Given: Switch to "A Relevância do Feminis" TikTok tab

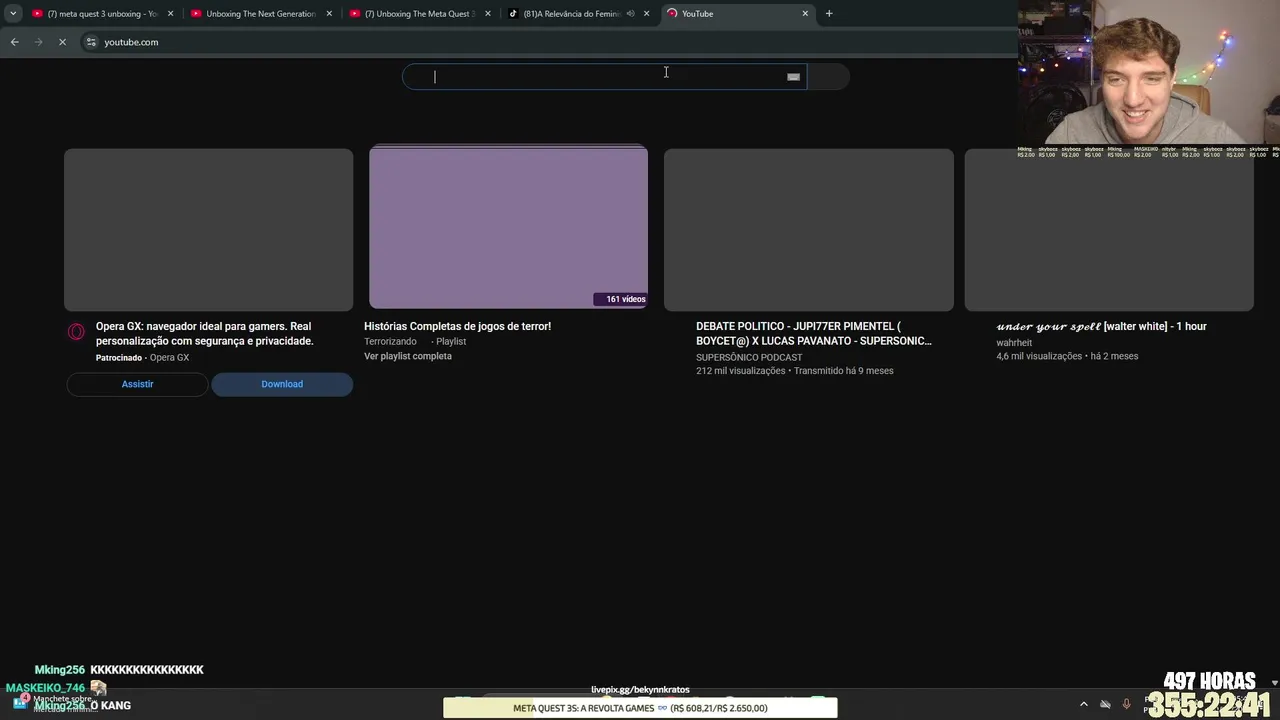Looking at the screenshot, I should [571, 14].
